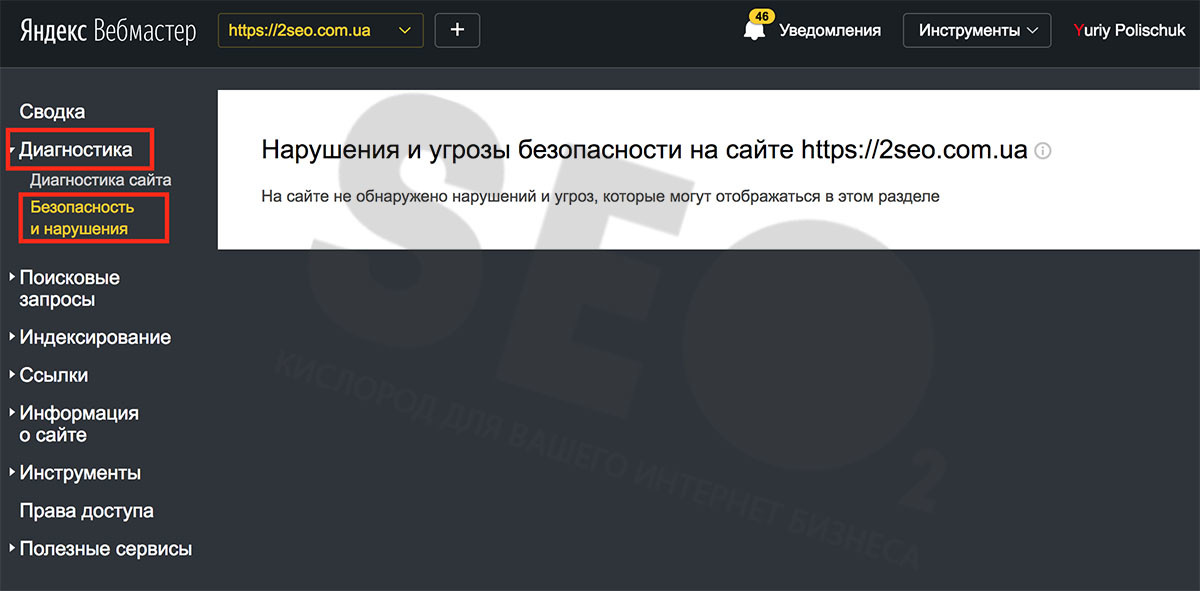This screenshot has height=591, width=1200.
Task: Add a new site with the plus button
Action: click(457, 30)
